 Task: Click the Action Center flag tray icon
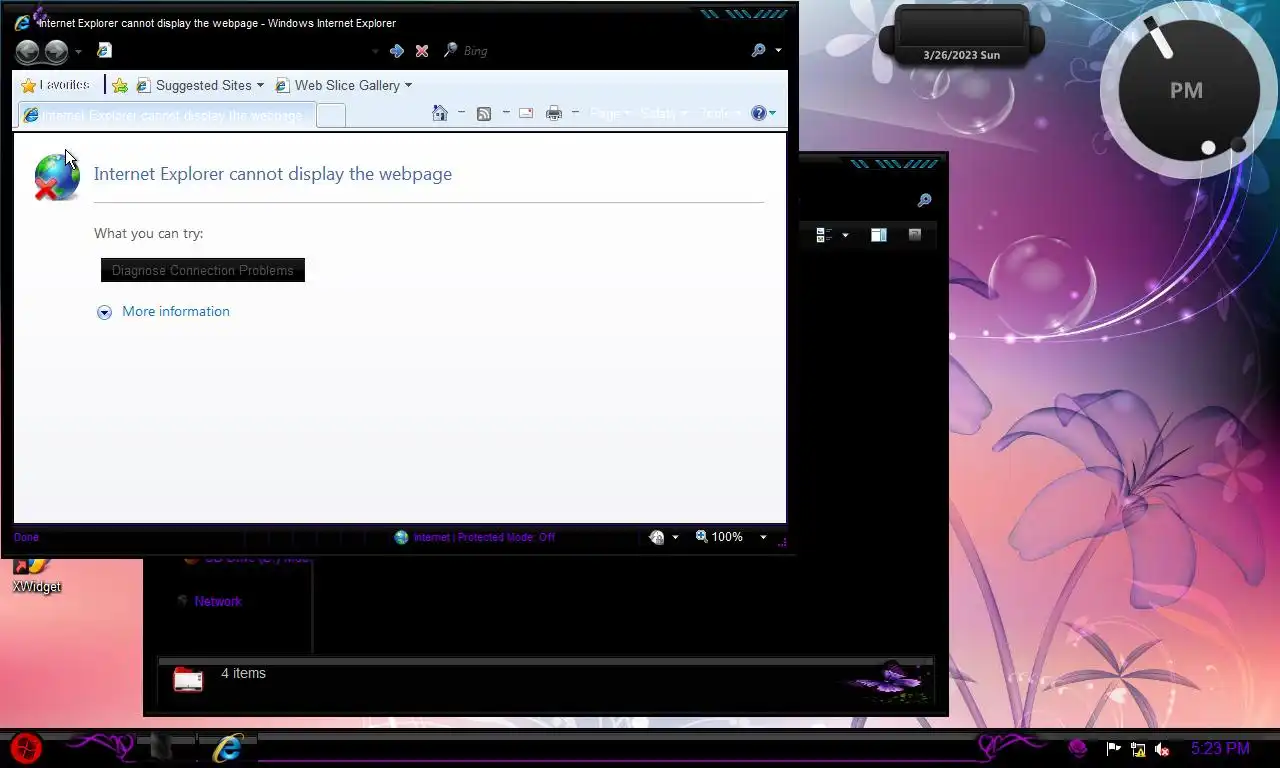tap(1113, 748)
